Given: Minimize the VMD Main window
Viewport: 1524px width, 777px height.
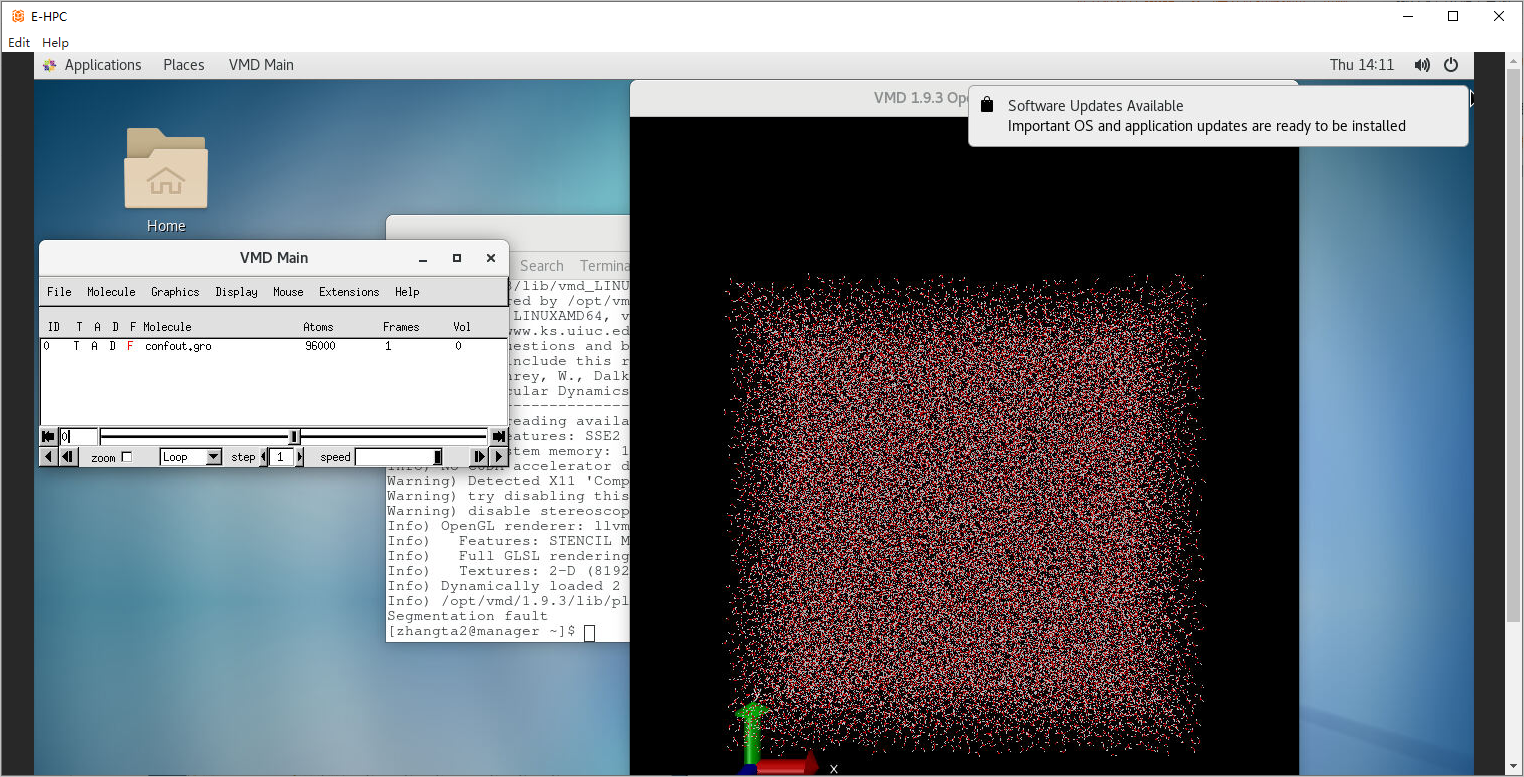Looking at the screenshot, I should click(424, 258).
